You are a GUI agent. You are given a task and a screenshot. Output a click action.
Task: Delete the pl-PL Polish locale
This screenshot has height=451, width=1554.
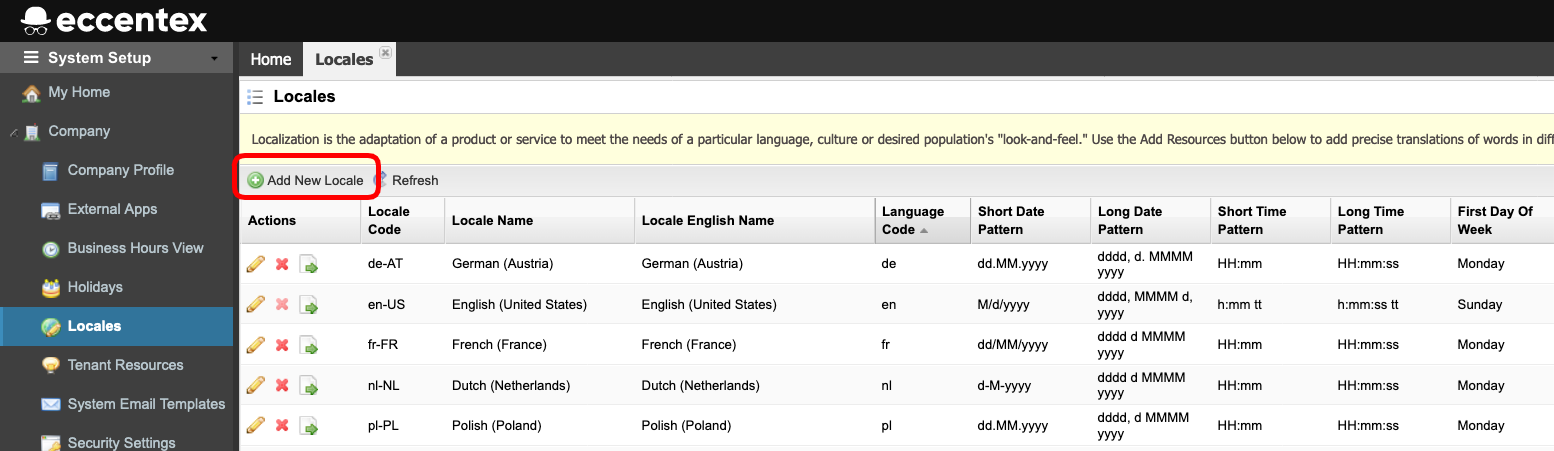click(x=282, y=425)
